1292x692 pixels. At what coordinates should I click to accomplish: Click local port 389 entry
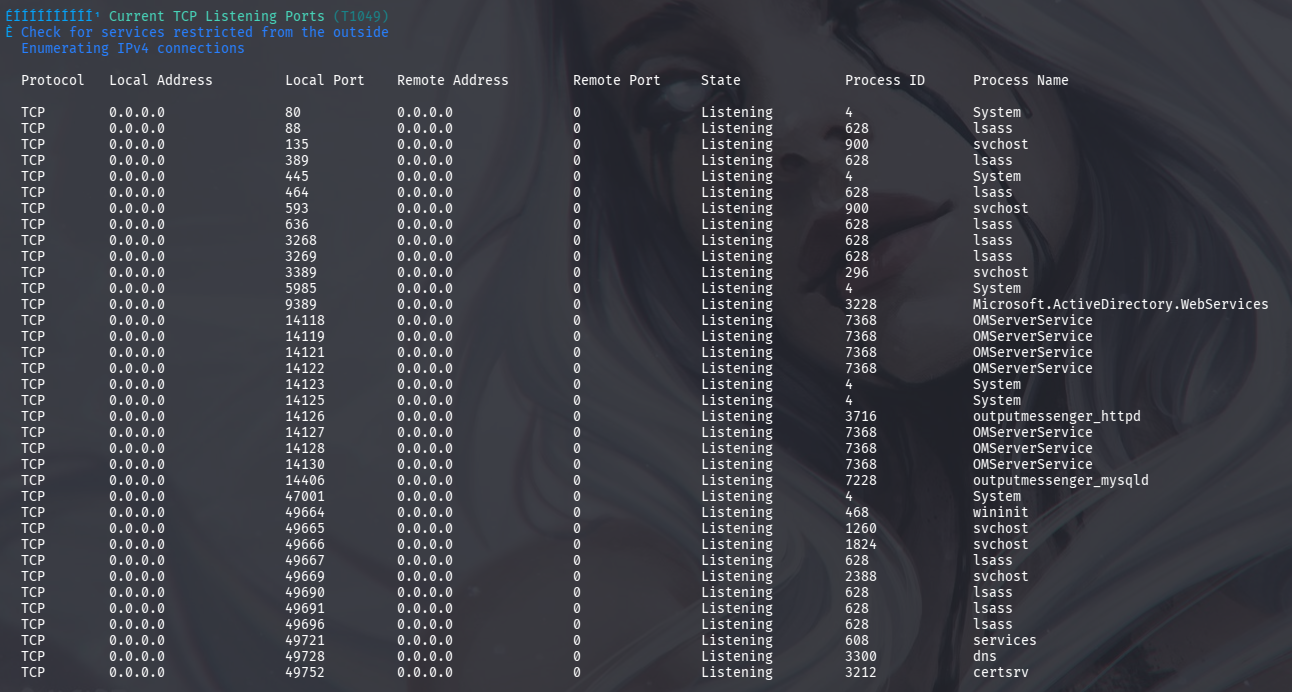(x=297, y=160)
